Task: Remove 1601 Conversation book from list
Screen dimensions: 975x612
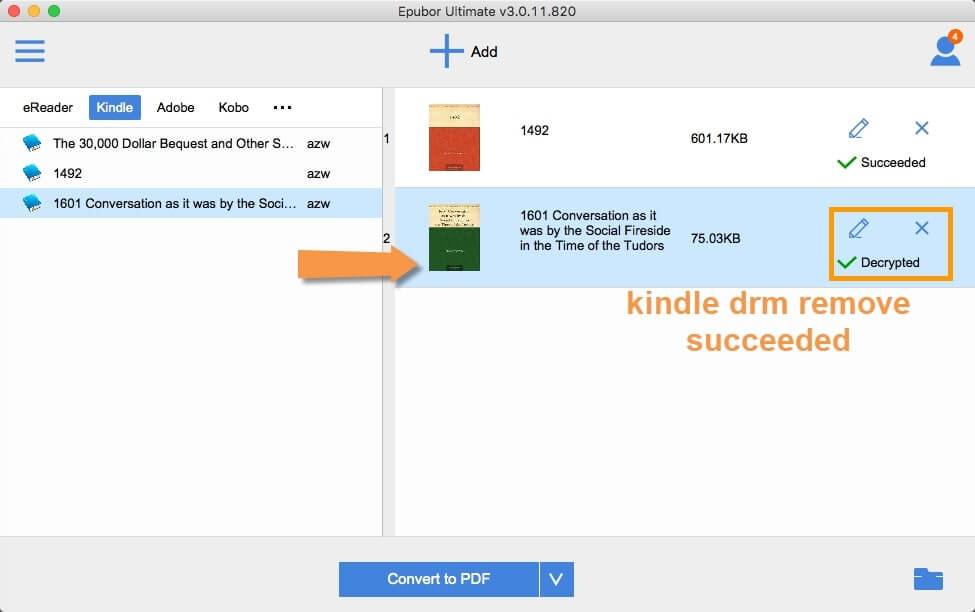Action: click(922, 228)
